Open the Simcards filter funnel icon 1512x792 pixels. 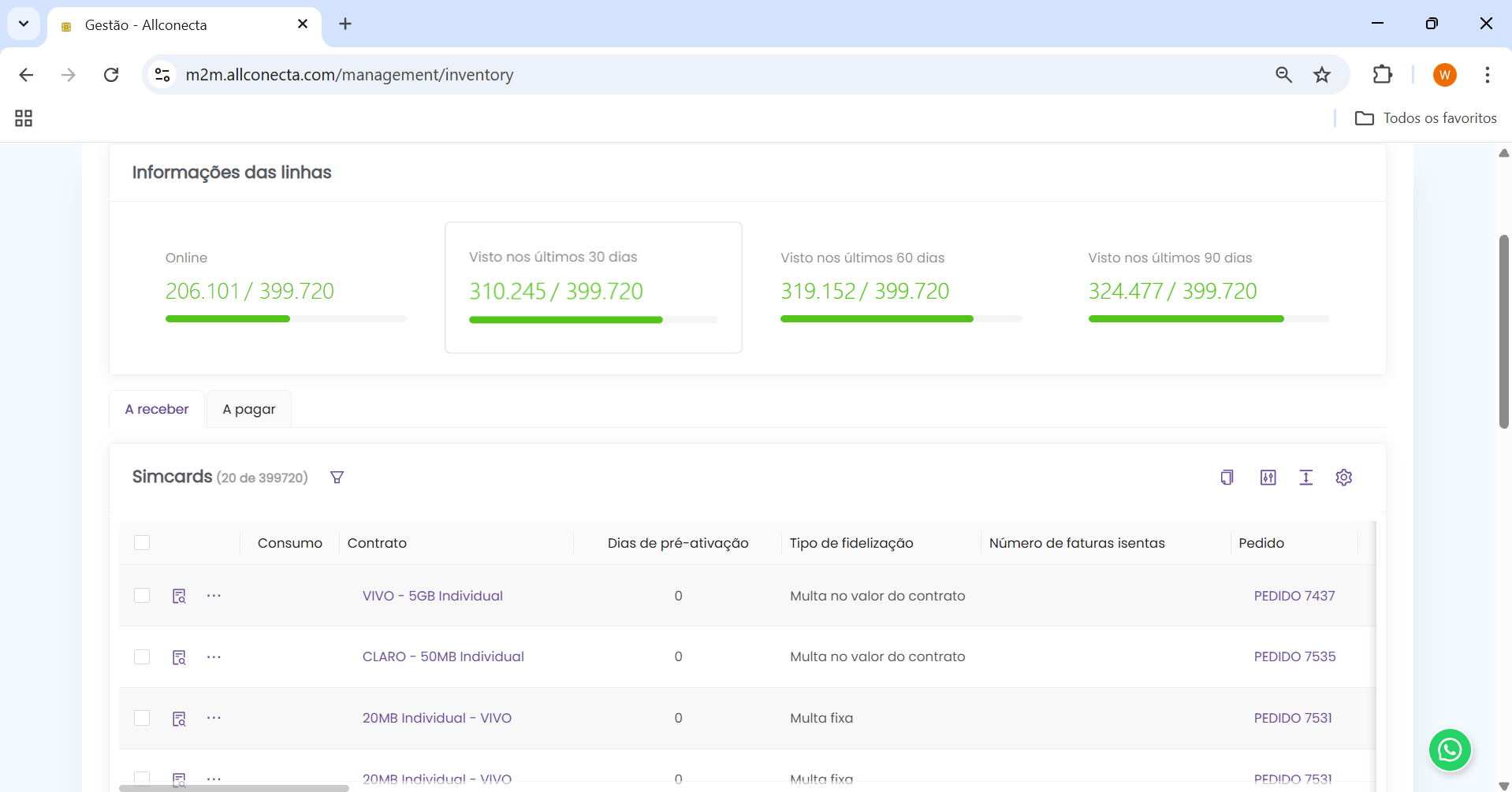coord(337,478)
